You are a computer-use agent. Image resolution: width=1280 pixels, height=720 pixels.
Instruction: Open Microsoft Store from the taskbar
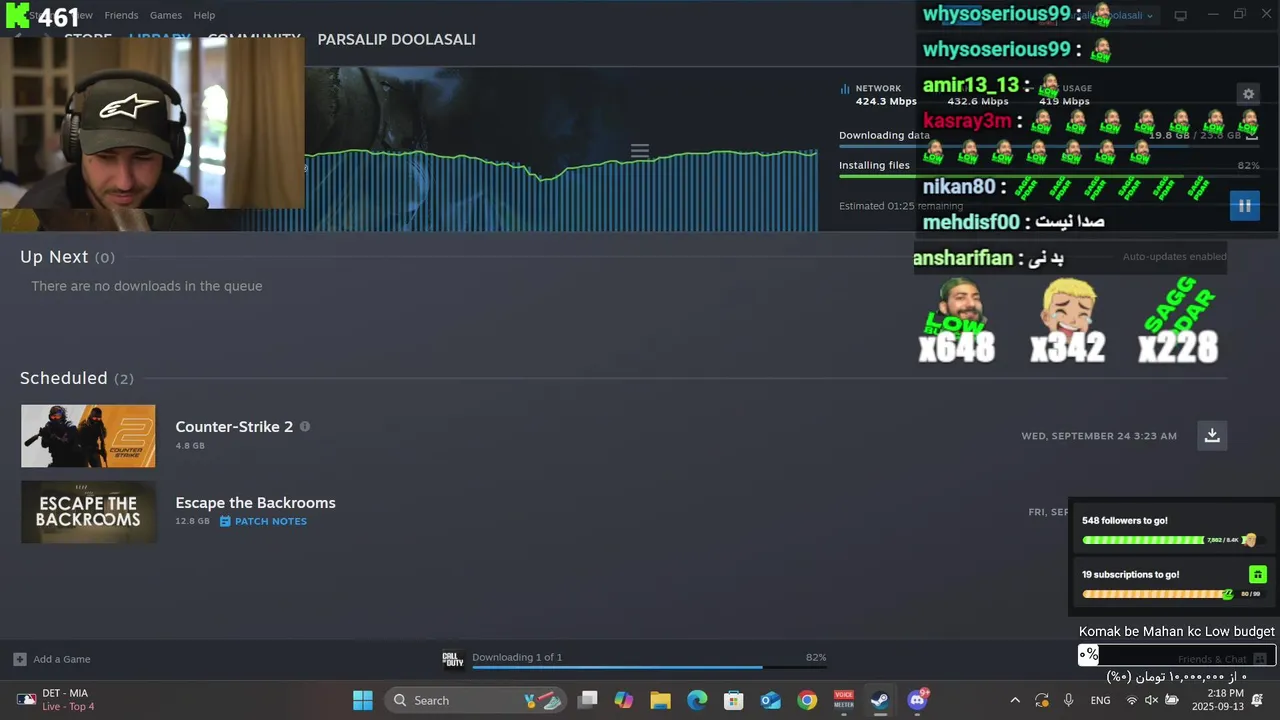click(x=734, y=700)
